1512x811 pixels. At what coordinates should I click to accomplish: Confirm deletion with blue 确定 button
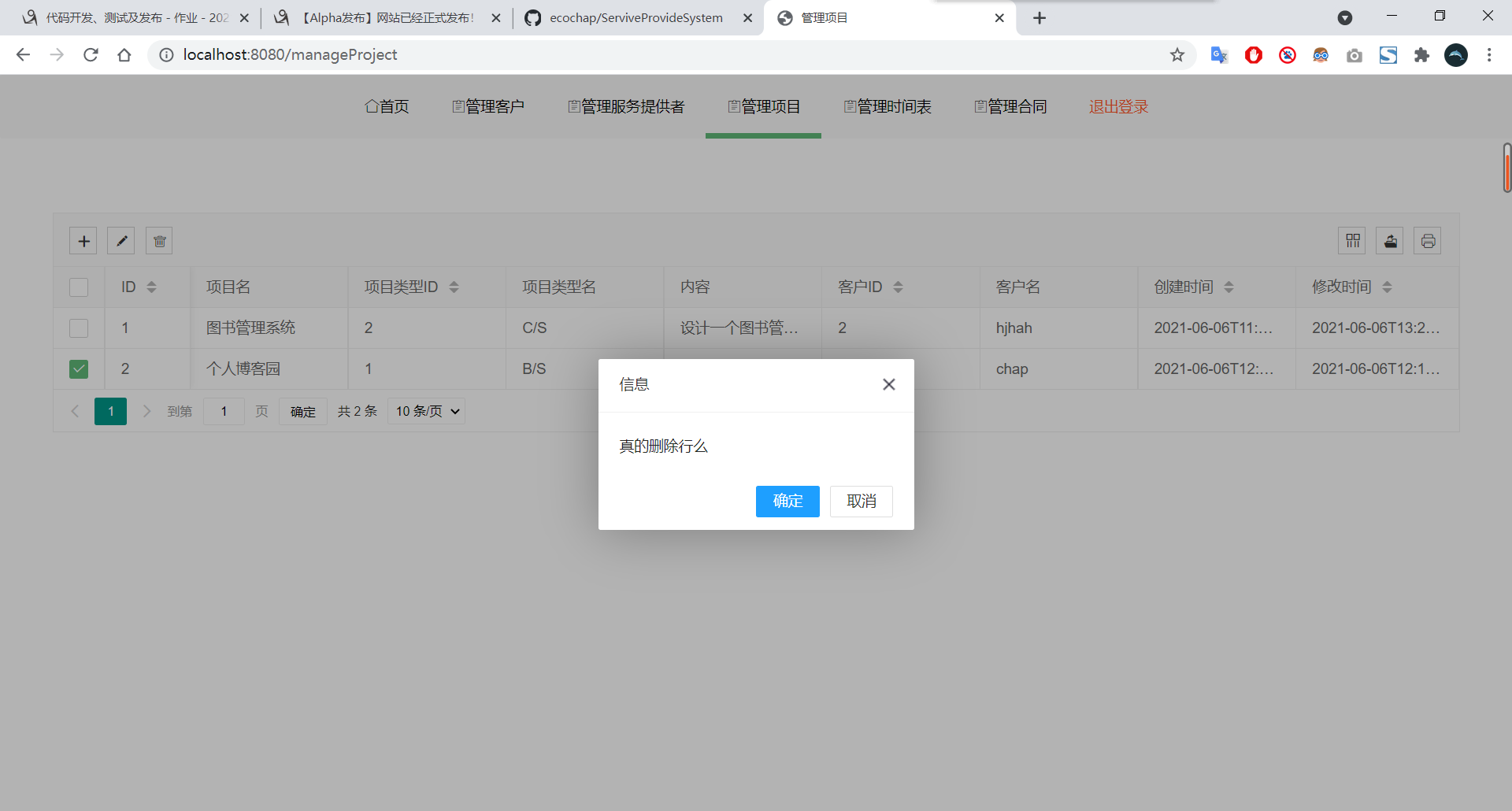tap(787, 502)
